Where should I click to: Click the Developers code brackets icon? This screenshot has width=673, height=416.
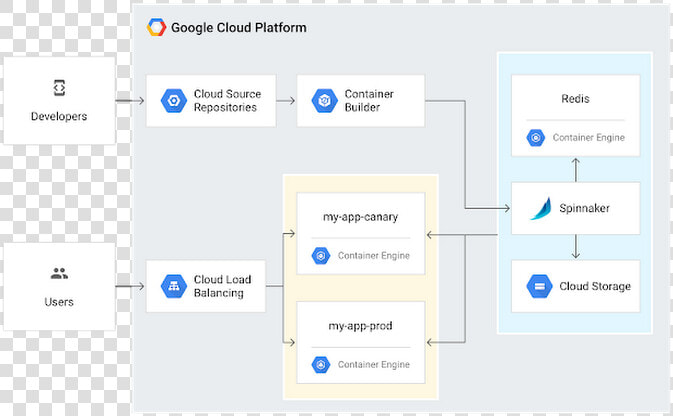pyautogui.click(x=59, y=88)
